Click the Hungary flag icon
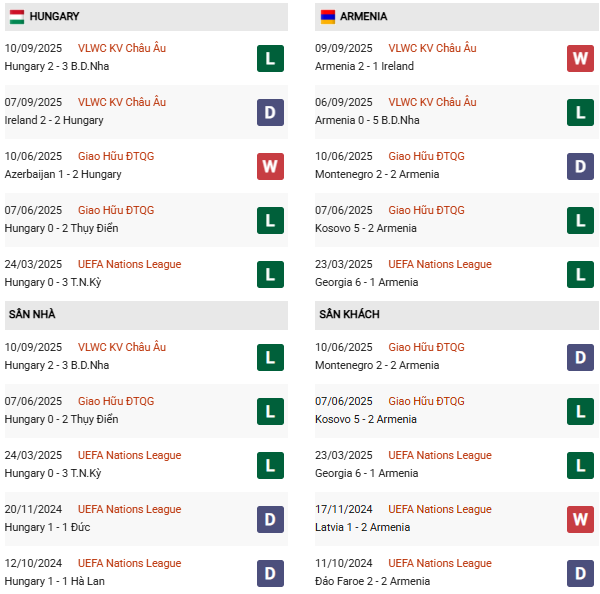The image size is (600, 594). [17, 17]
